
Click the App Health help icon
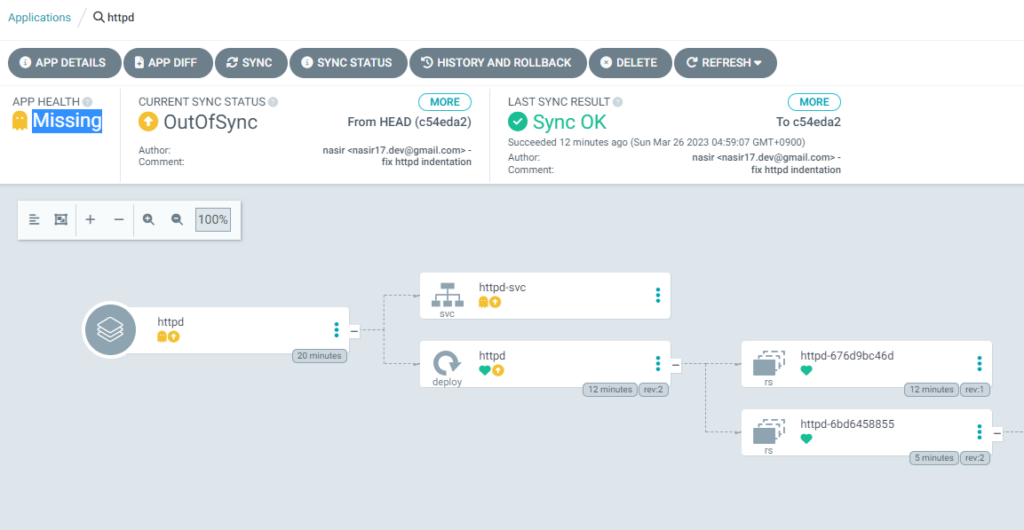click(x=88, y=102)
